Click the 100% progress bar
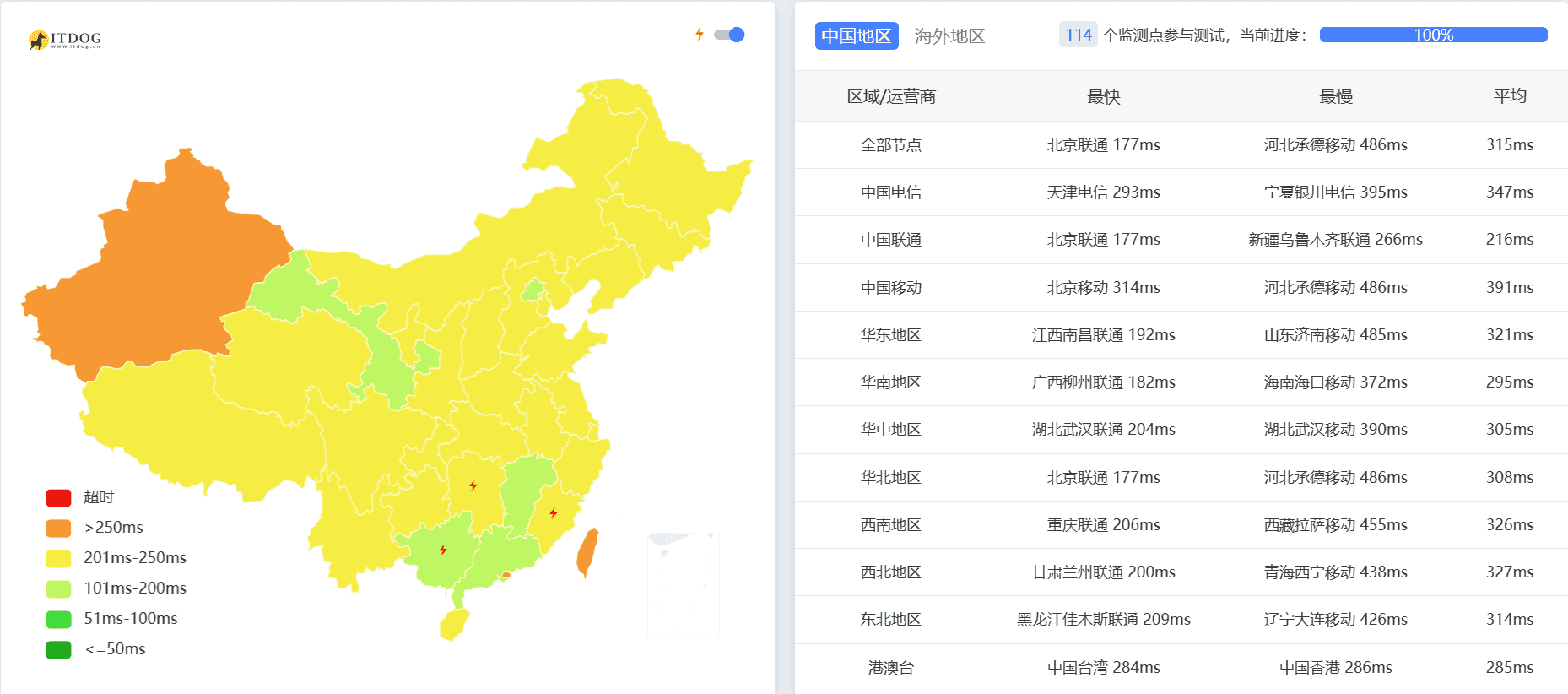The height and width of the screenshot is (694, 1568). (1433, 35)
